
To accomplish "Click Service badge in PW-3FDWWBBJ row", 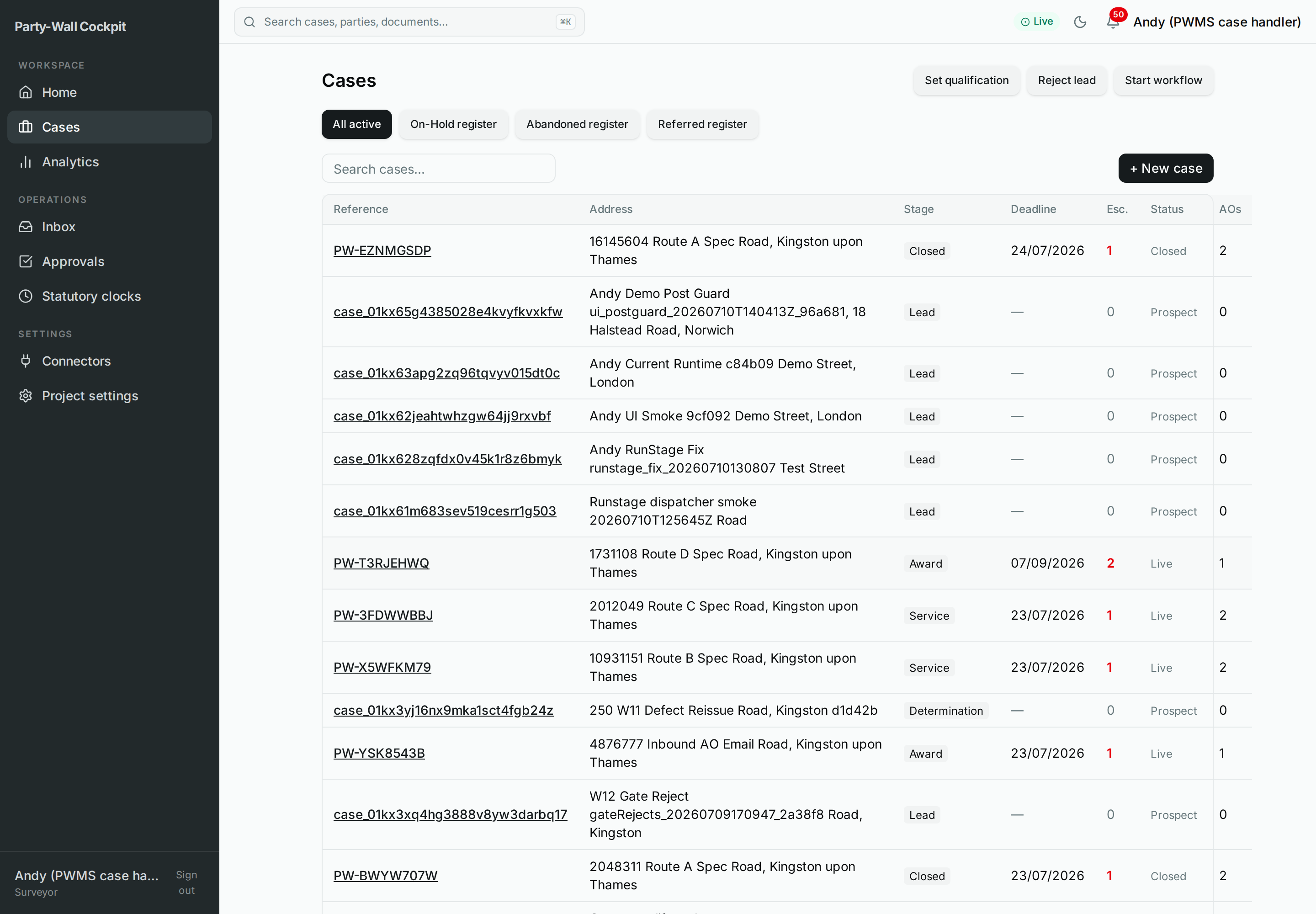I will [929, 616].
